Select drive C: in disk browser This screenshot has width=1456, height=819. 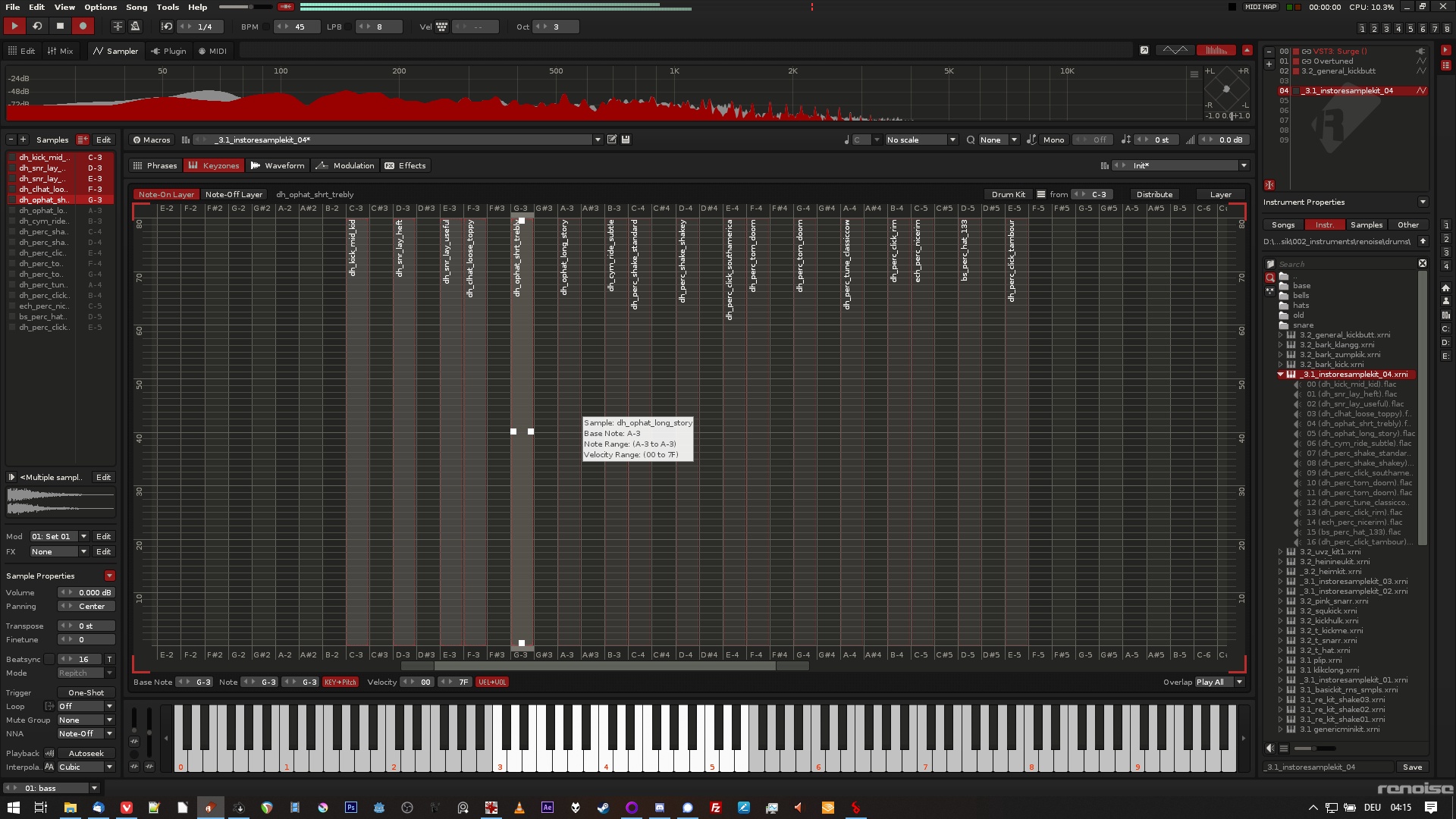coord(1445,329)
